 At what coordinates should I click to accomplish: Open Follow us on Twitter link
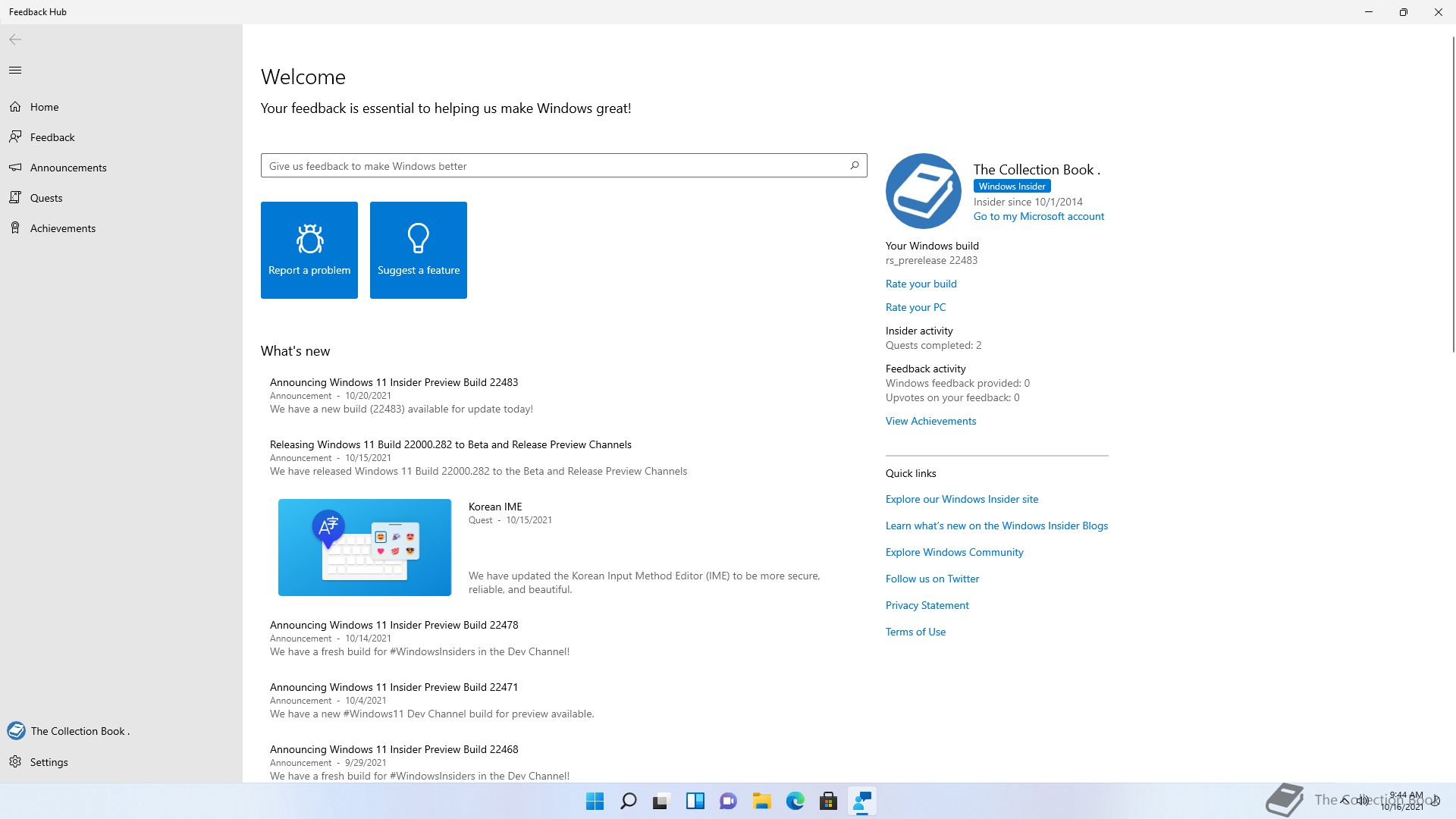pos(932,579)
